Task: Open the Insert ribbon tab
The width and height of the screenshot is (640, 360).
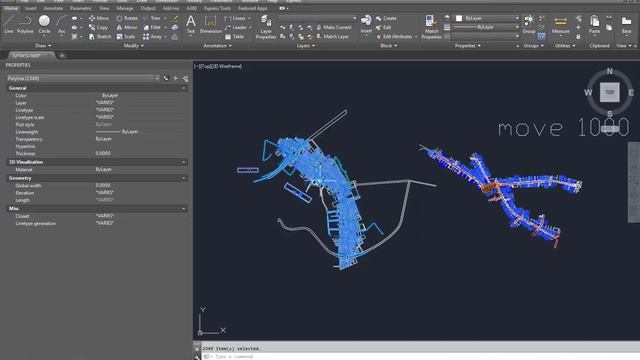Action: 31,8
